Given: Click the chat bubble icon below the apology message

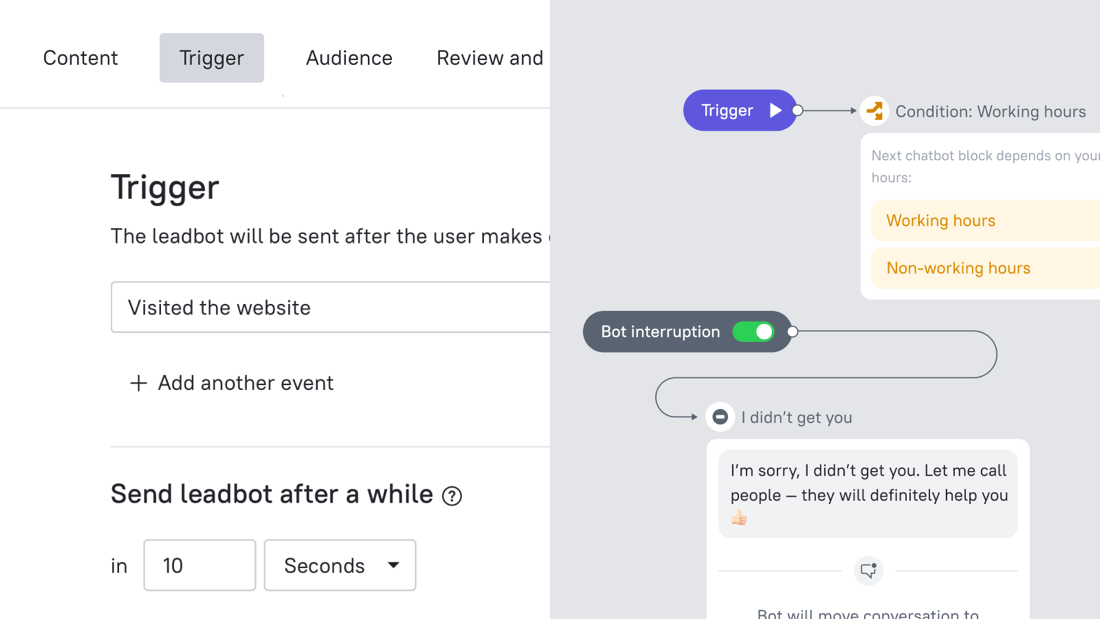Looking at the screenshot, I should (868, 571).
